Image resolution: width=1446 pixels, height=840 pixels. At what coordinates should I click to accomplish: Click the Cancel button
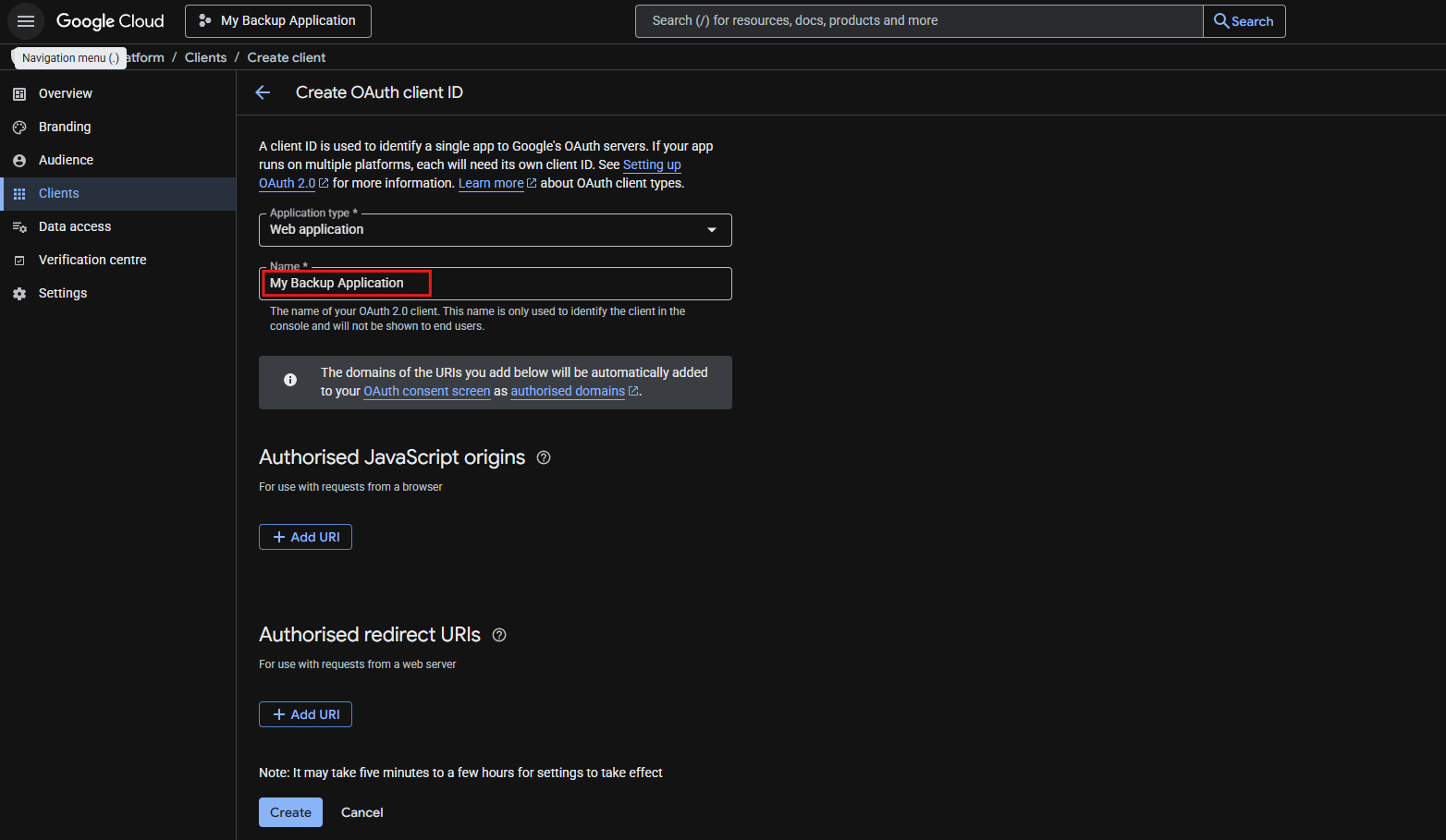362,812
